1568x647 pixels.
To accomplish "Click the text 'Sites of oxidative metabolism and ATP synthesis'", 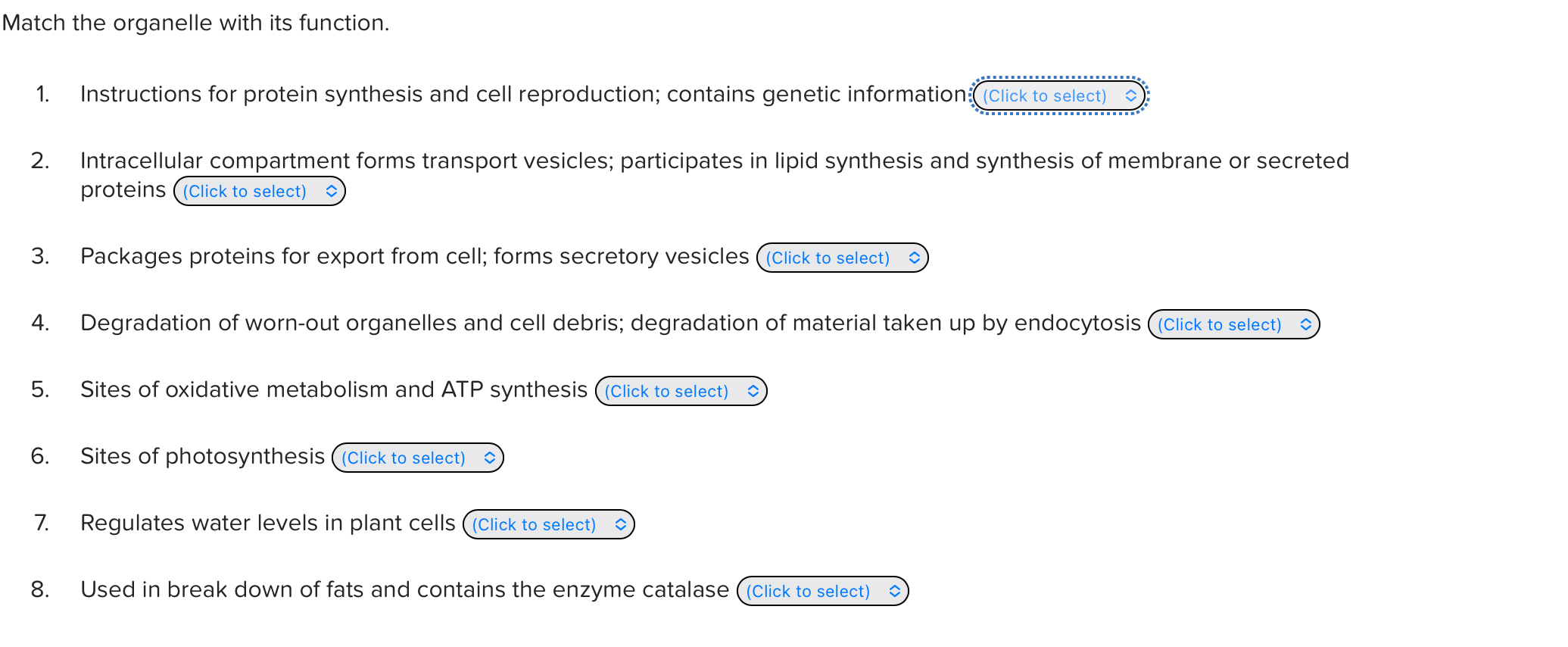I will [334, 389].
